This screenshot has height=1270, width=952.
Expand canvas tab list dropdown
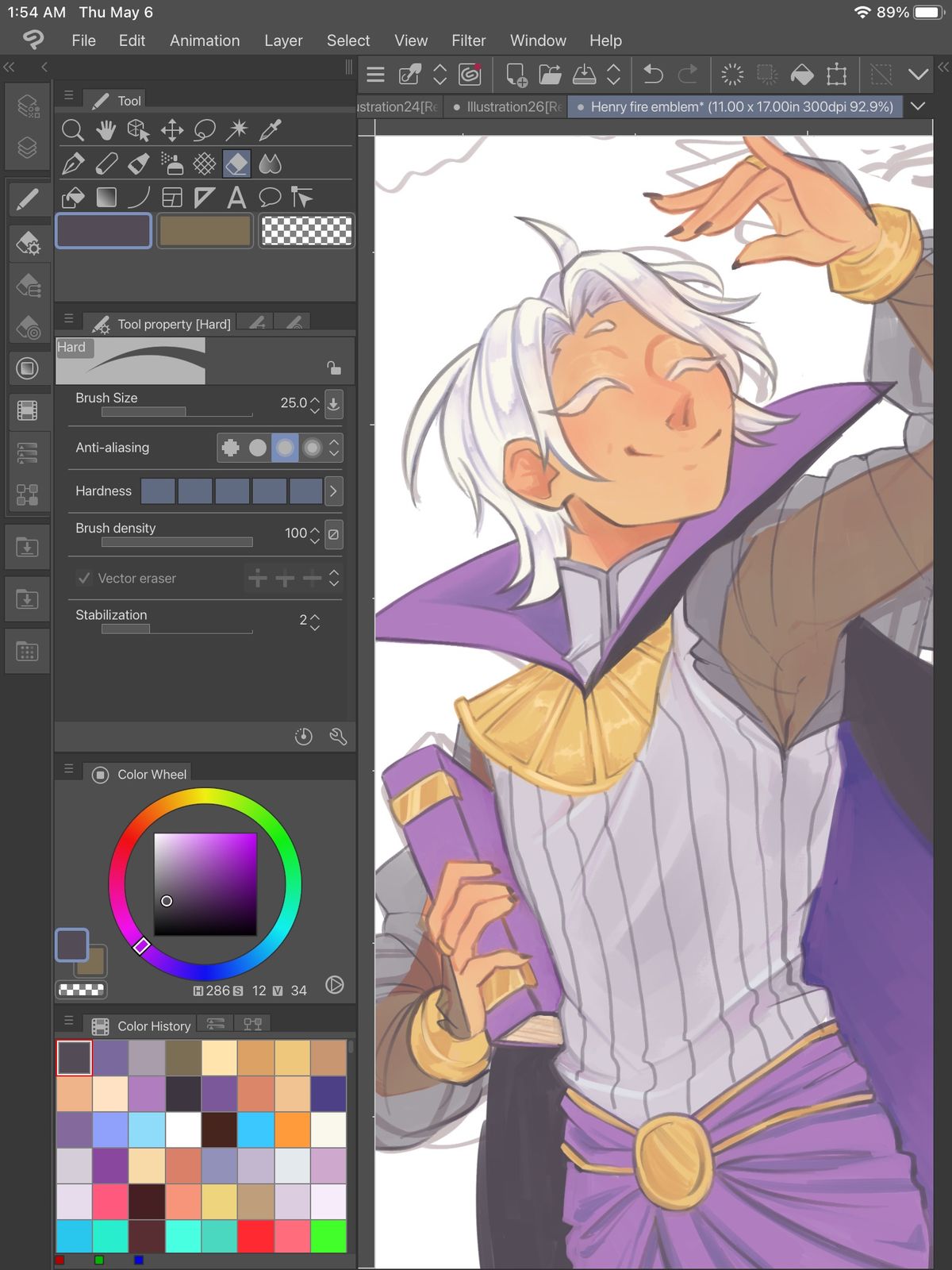918,106
